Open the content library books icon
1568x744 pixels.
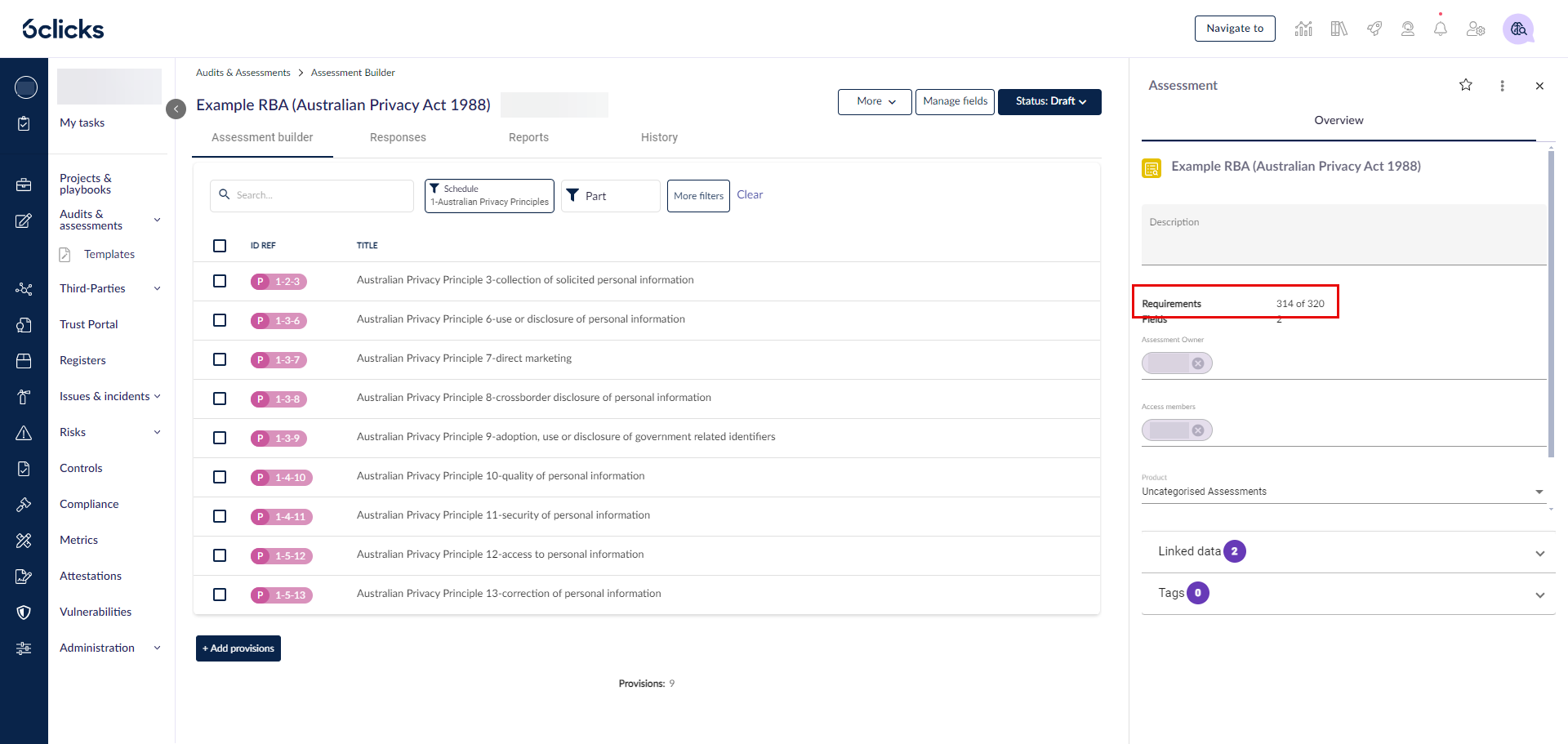[1339, 29]
